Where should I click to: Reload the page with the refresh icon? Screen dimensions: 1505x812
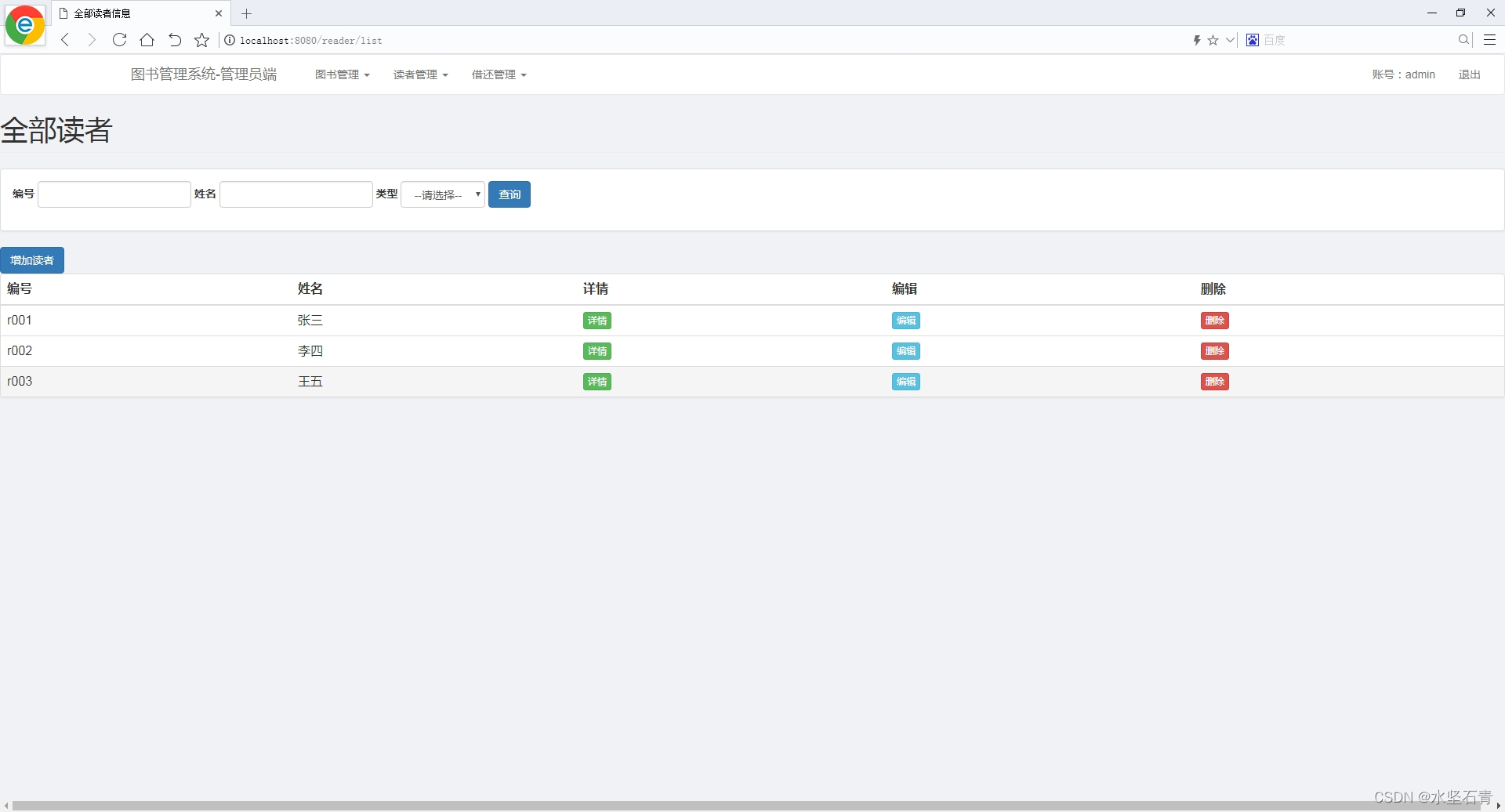(119, 40)
